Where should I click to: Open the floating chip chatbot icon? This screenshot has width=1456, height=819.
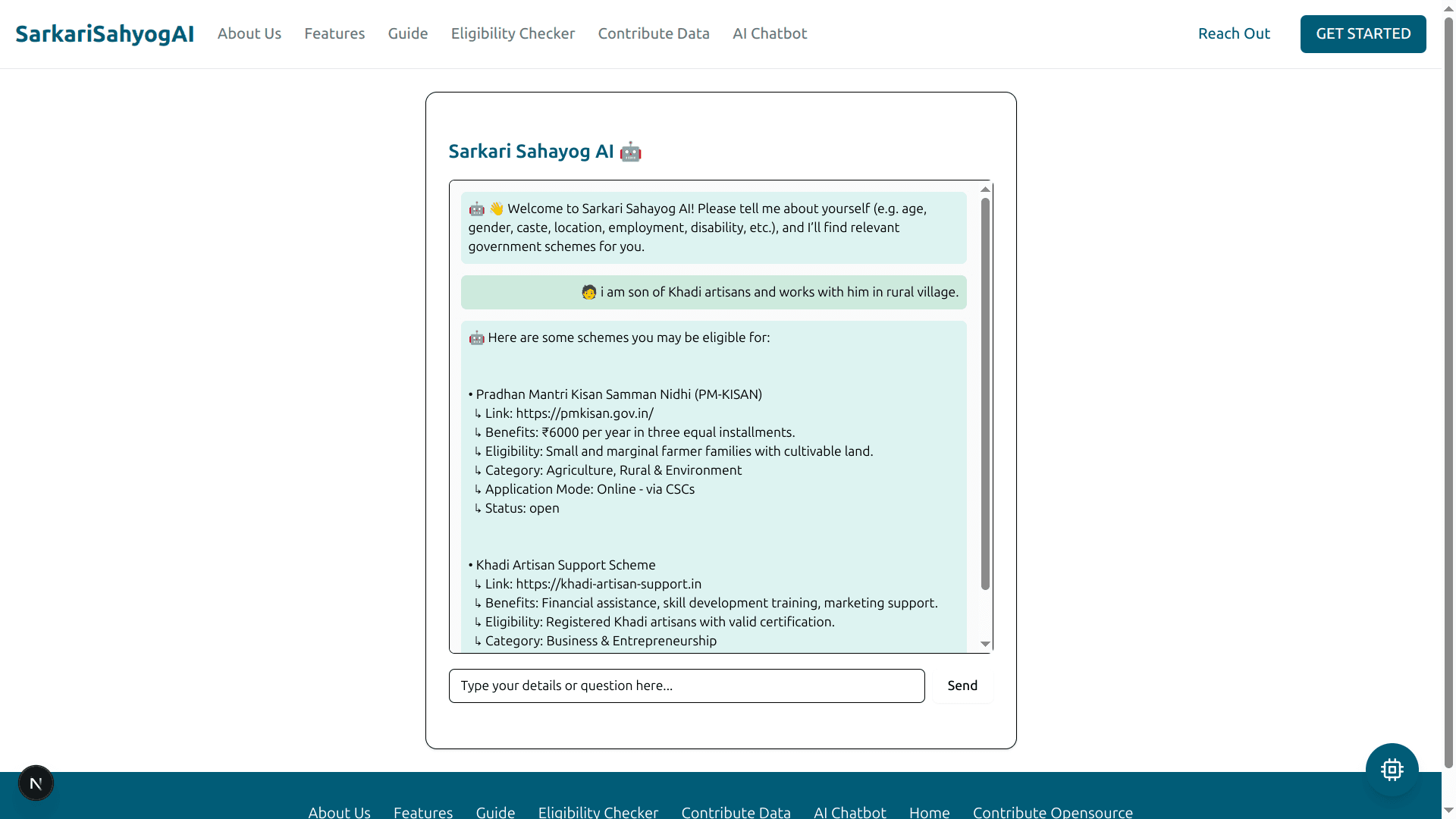click(1392, 770)
